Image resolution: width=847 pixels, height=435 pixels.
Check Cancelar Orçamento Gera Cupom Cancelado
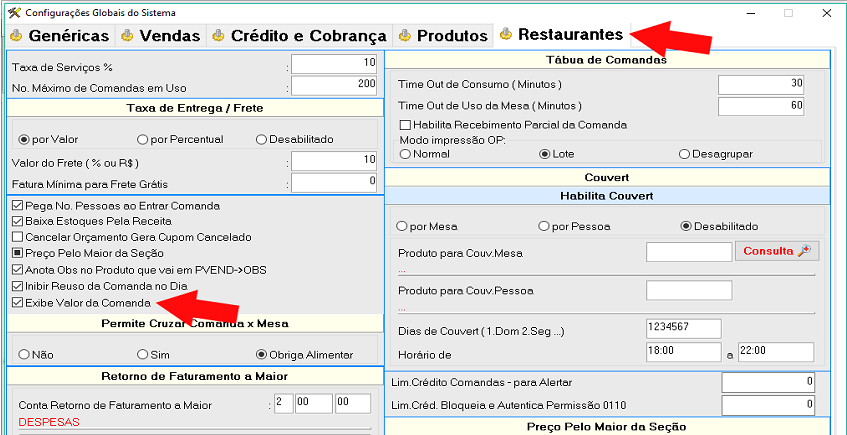18,237
